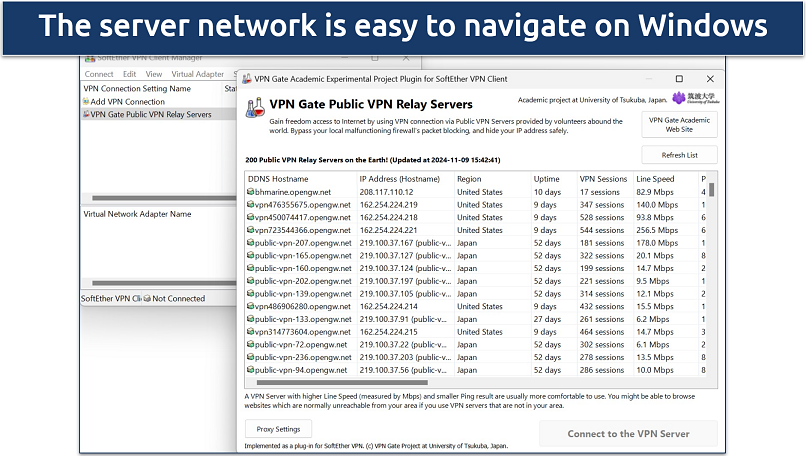Open the Edit menu in Client Manager

130,74
